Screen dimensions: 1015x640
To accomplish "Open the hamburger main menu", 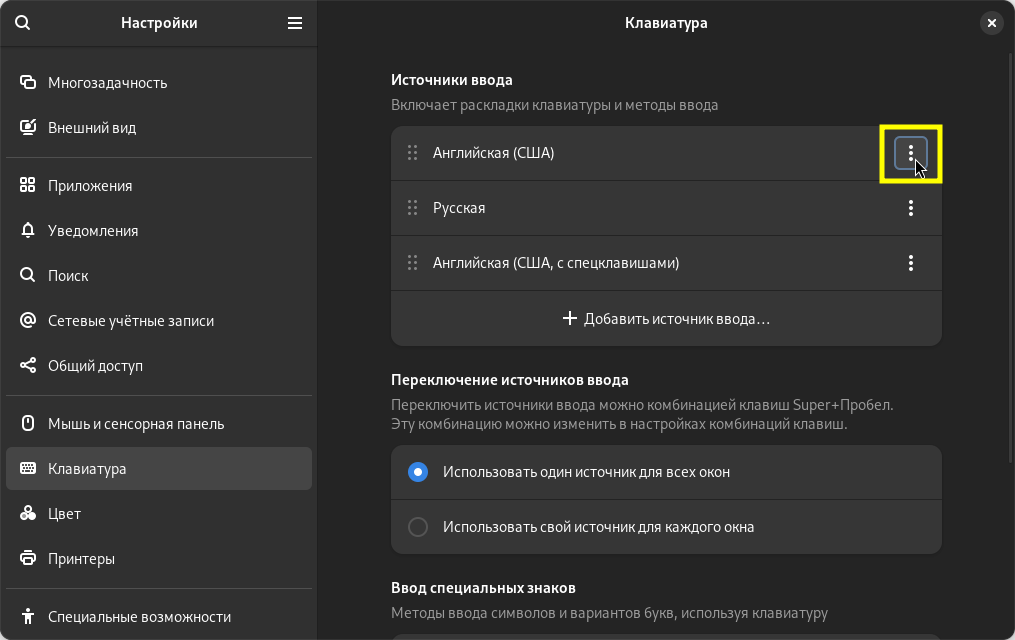I will 295,23.
